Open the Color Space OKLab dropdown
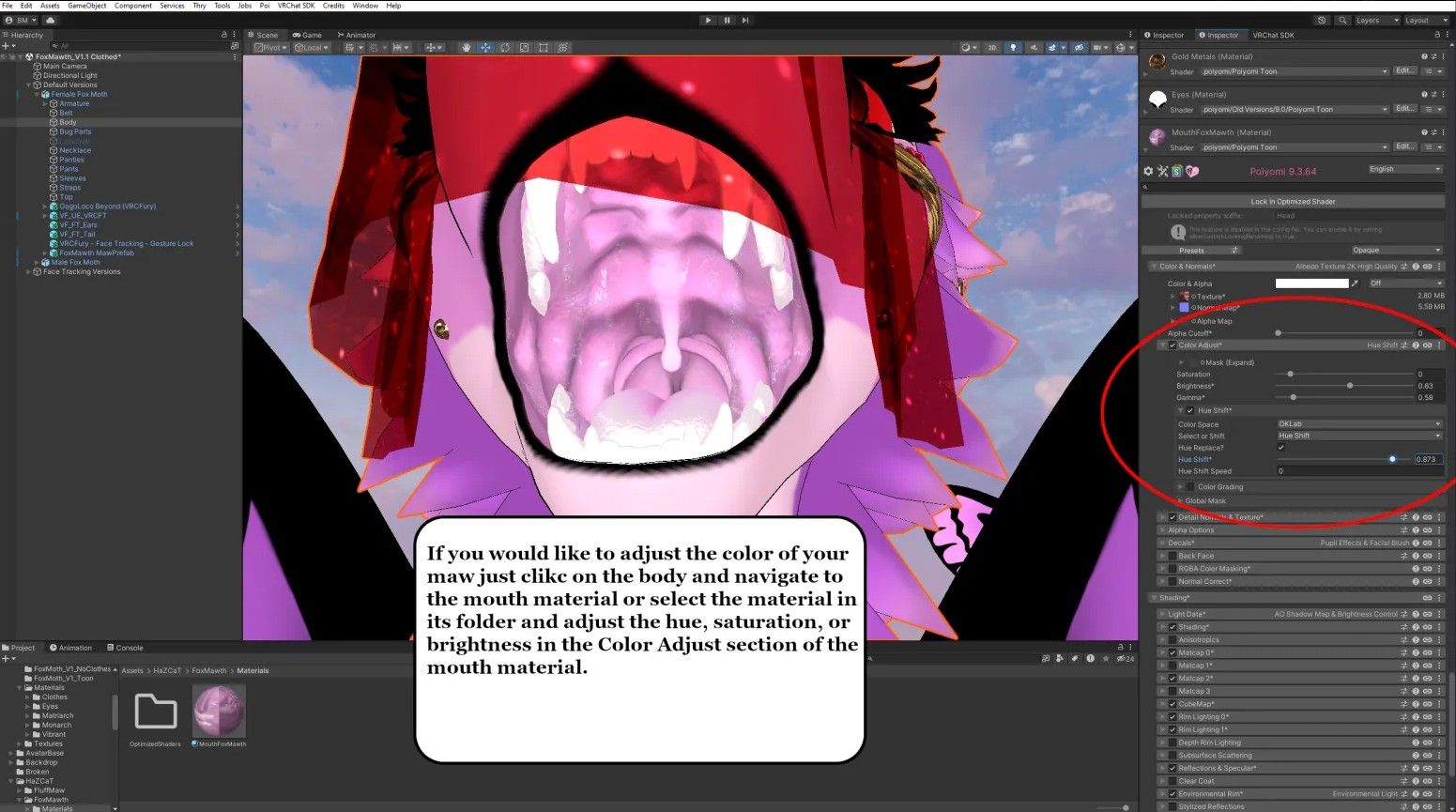The image size is (1456, 812). [1358, 424]
